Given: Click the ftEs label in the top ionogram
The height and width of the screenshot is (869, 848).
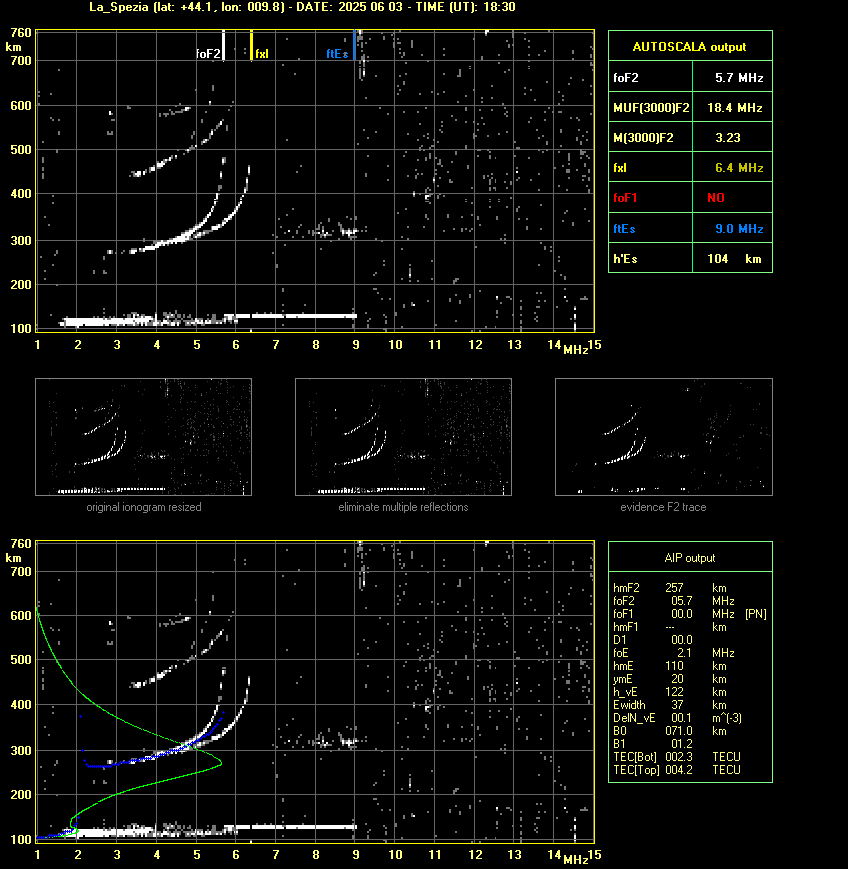Looking at the screenshot, I should pyautogui.click(x=337, y=54).
